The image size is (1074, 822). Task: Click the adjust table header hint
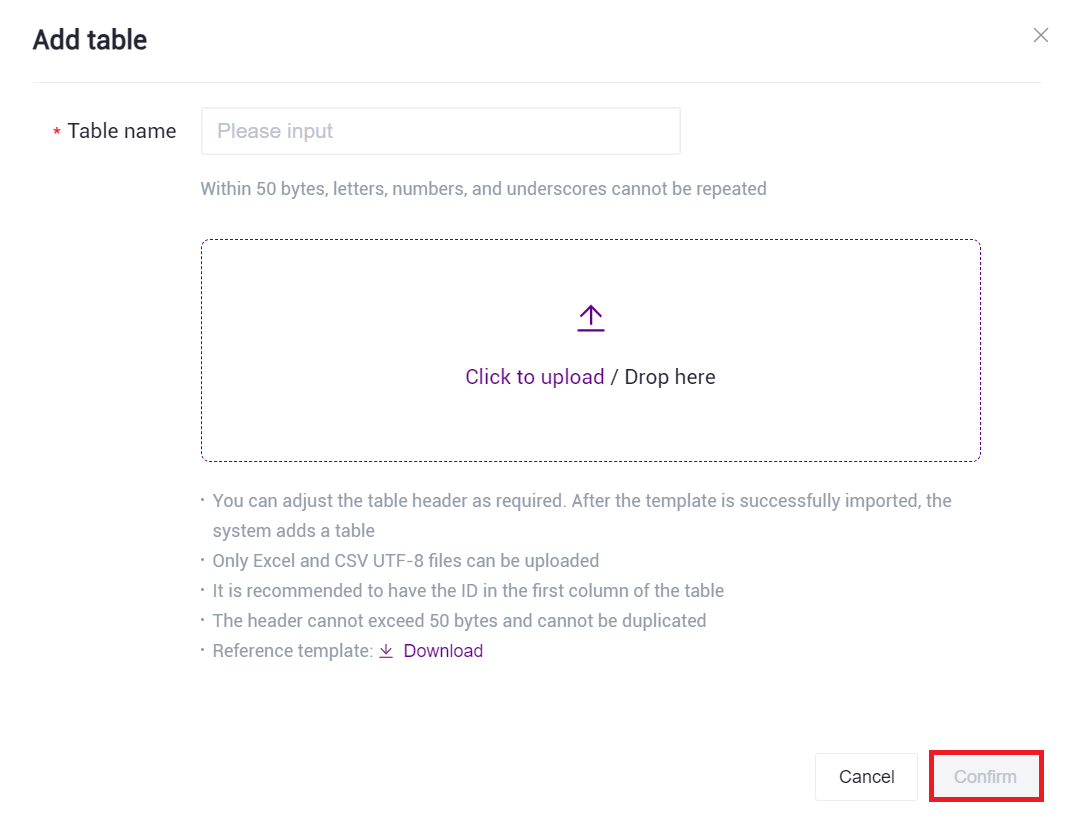coord(581,500)
